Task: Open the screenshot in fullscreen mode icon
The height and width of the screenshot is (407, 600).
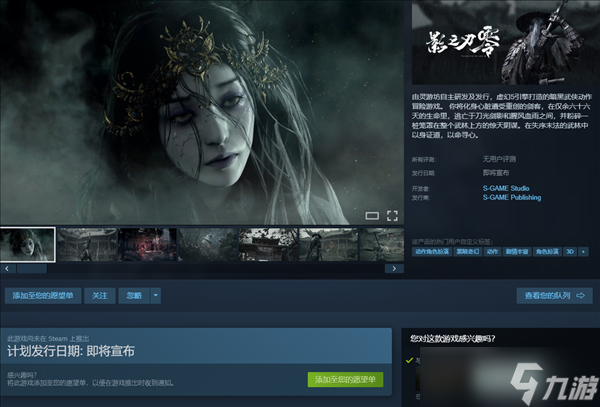Action: 392,216
